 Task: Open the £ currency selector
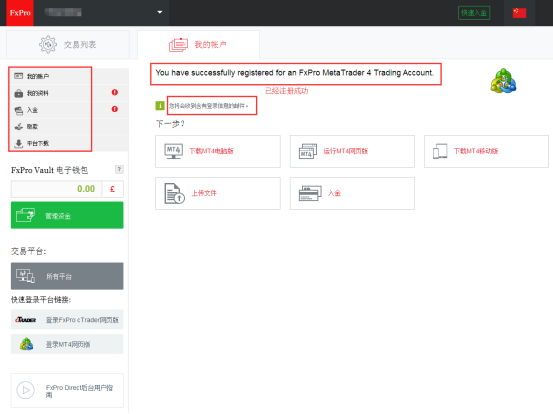[113, 189]
